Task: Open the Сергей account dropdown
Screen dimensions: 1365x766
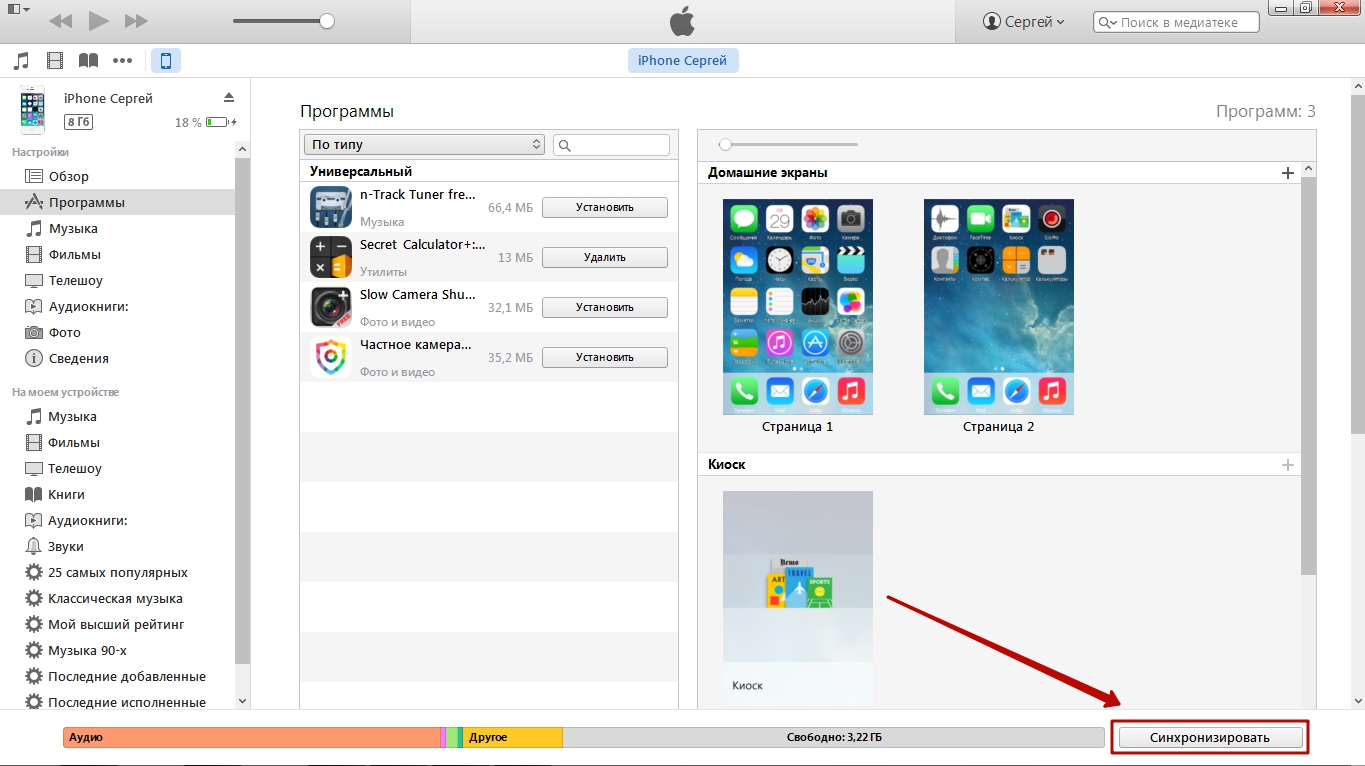Action: coord(1024,21)
